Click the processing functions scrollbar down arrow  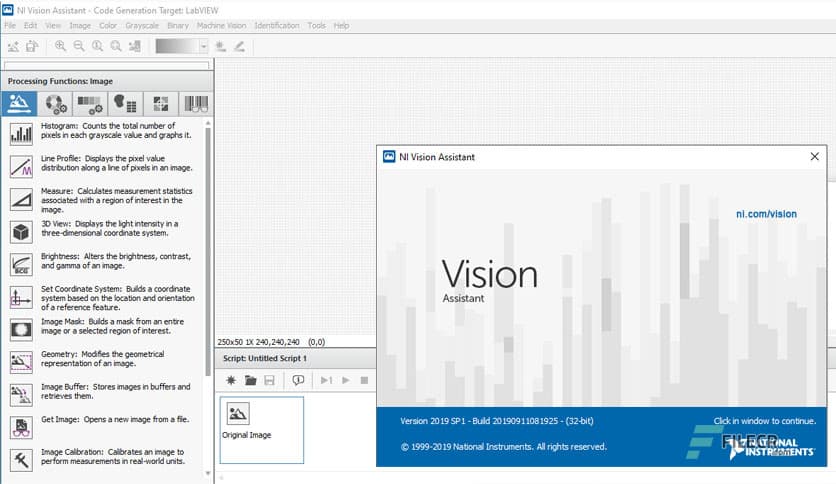point(208,473)
